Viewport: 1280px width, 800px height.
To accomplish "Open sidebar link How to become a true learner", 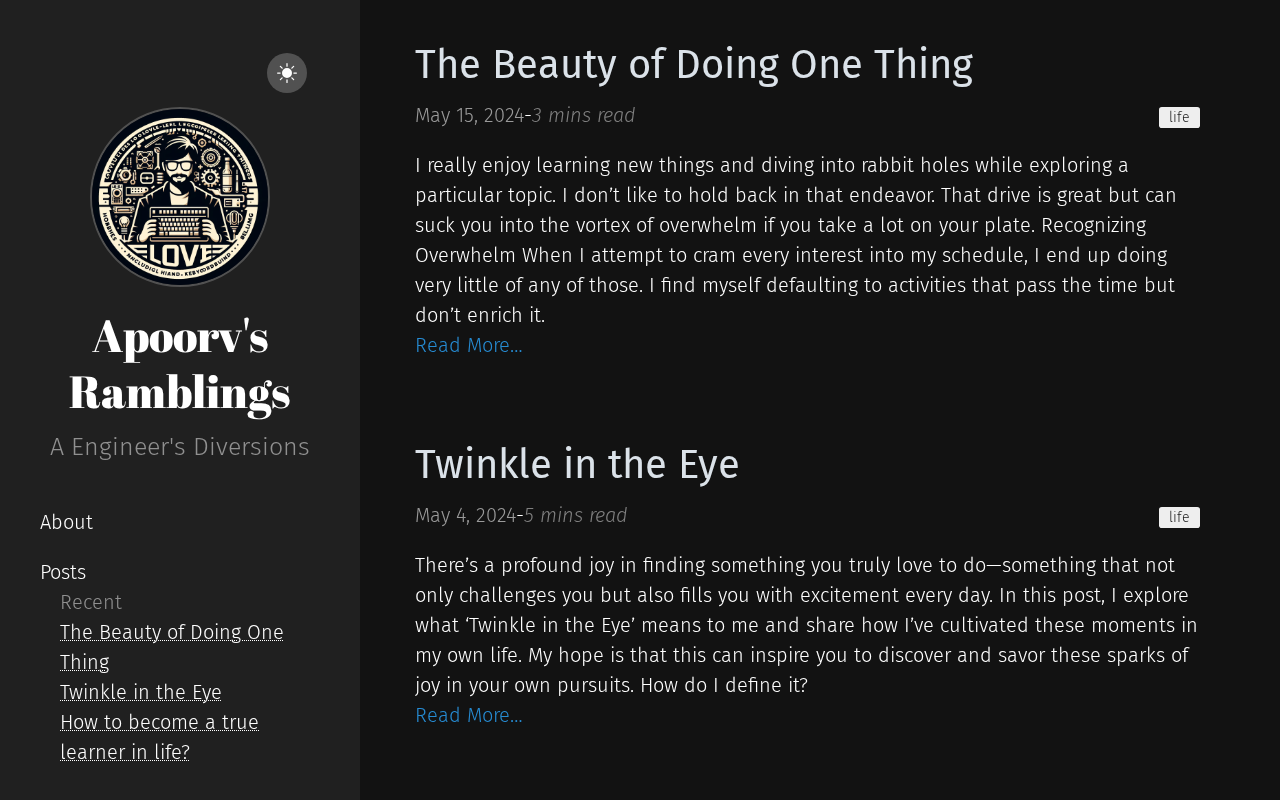I will pos(159,723).
